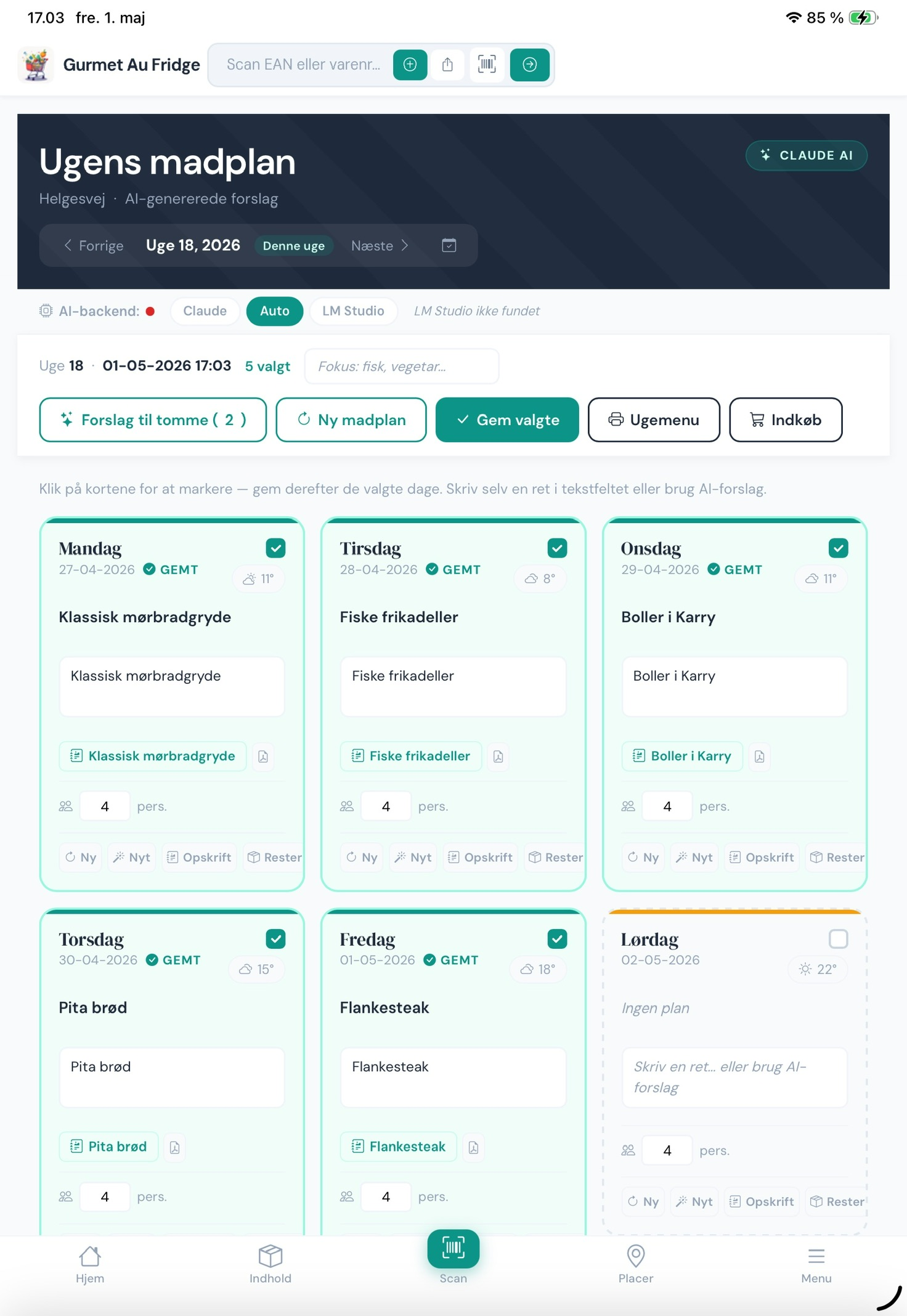Select Auto AI backend option
Image resolution: width=907 pixels, height=1316 pixels.
tap(275, 311)
